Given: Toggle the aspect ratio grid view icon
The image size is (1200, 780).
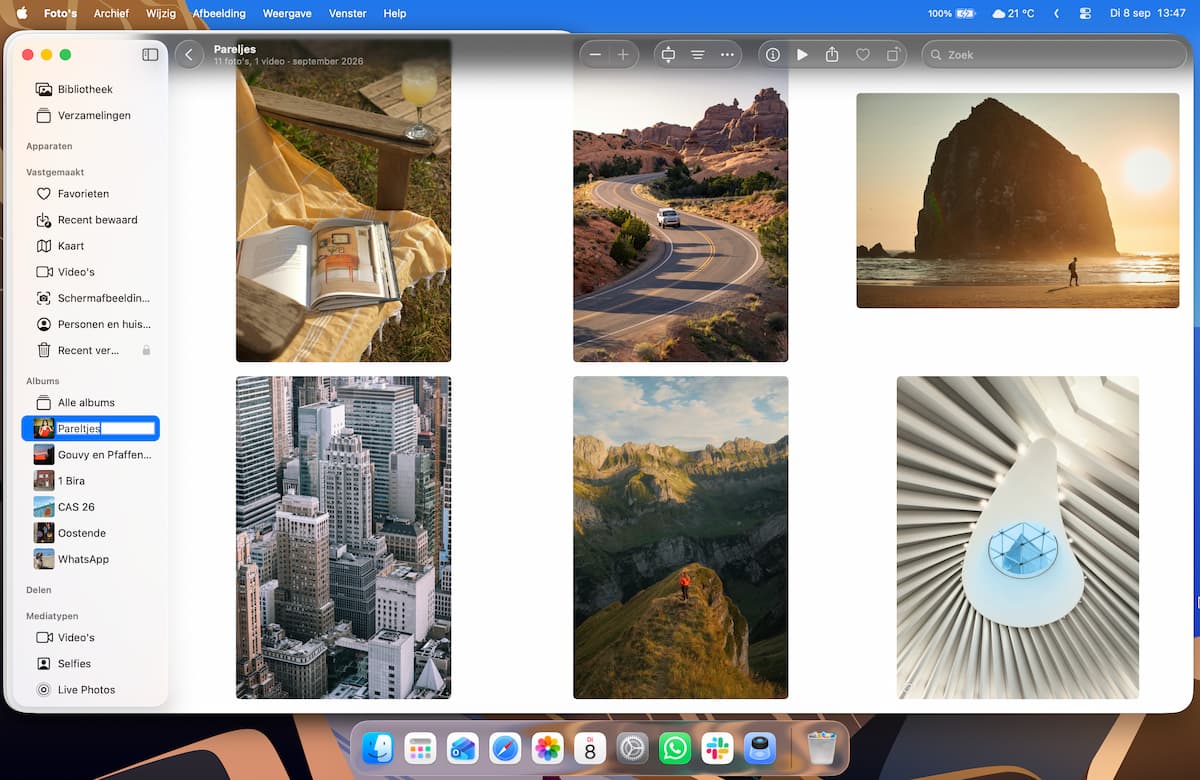Looking at the screenshot, I should point(669,55).
